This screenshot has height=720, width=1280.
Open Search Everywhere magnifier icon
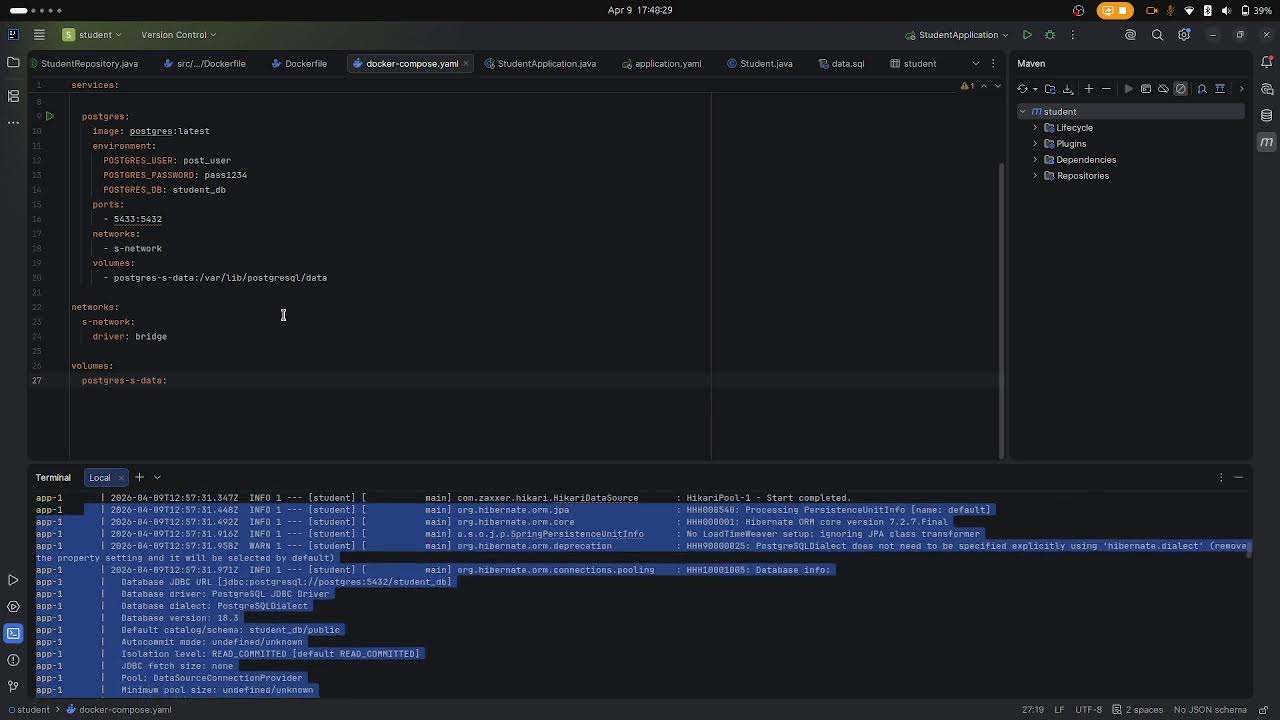pyautogui.click(x=1158, y=35)
